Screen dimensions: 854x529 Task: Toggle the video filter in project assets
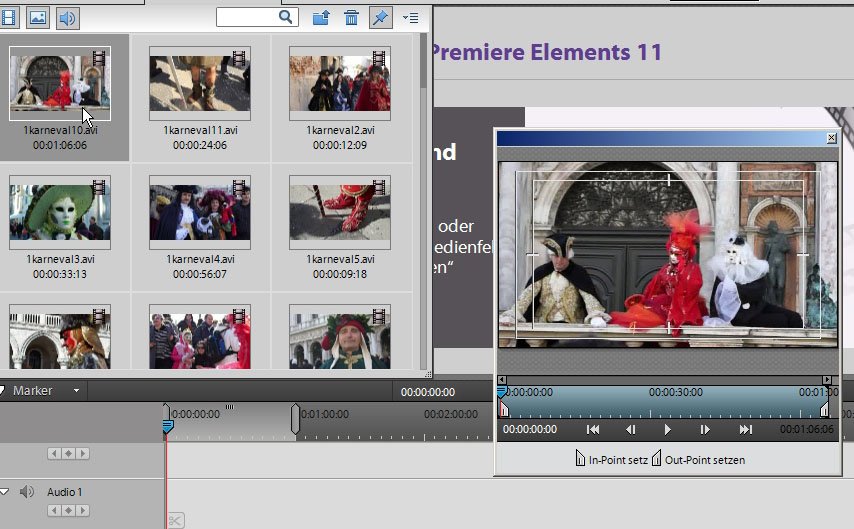pyautogui.click(x=8, y=18)
